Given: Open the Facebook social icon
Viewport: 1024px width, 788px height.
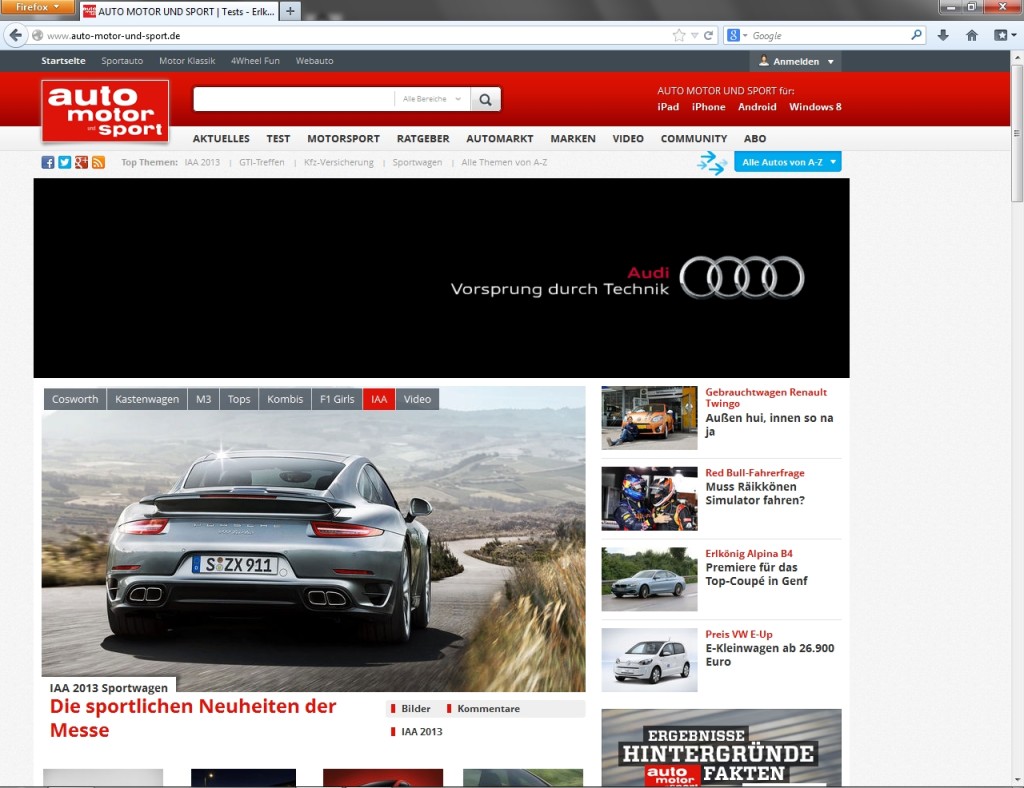Looking at the screenshot, I should pos(48,163).
